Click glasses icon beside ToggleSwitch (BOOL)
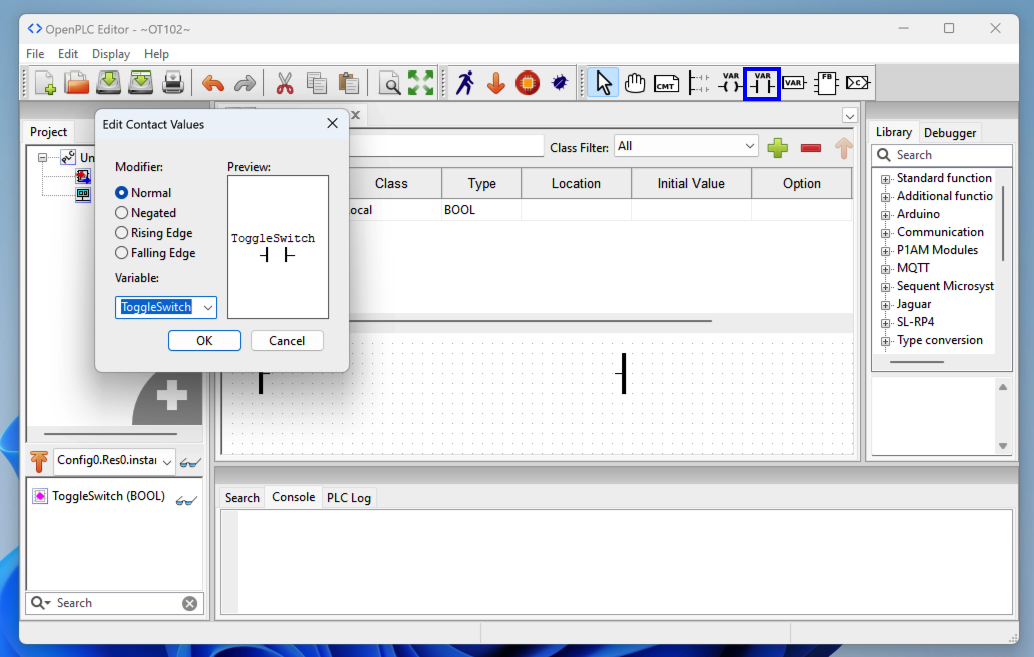The height and width of the screenshot is (657, 1034). pyautogui.click(x=186, y=500)
